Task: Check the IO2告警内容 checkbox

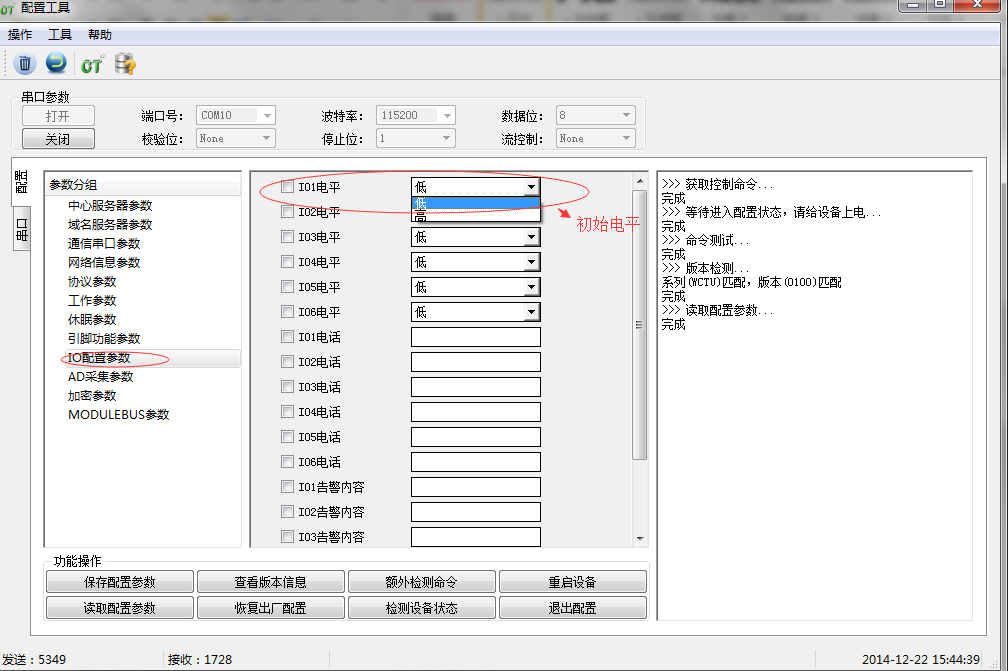Action: point(287,512)
